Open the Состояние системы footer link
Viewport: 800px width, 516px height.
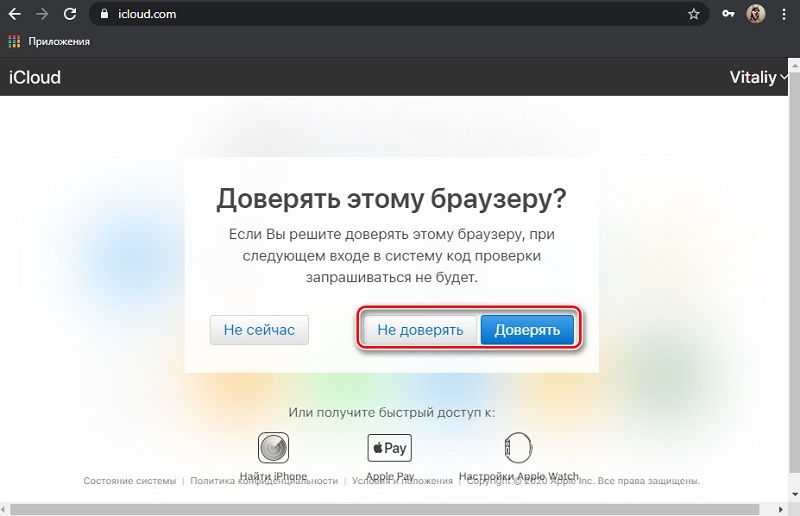(130, 481)
